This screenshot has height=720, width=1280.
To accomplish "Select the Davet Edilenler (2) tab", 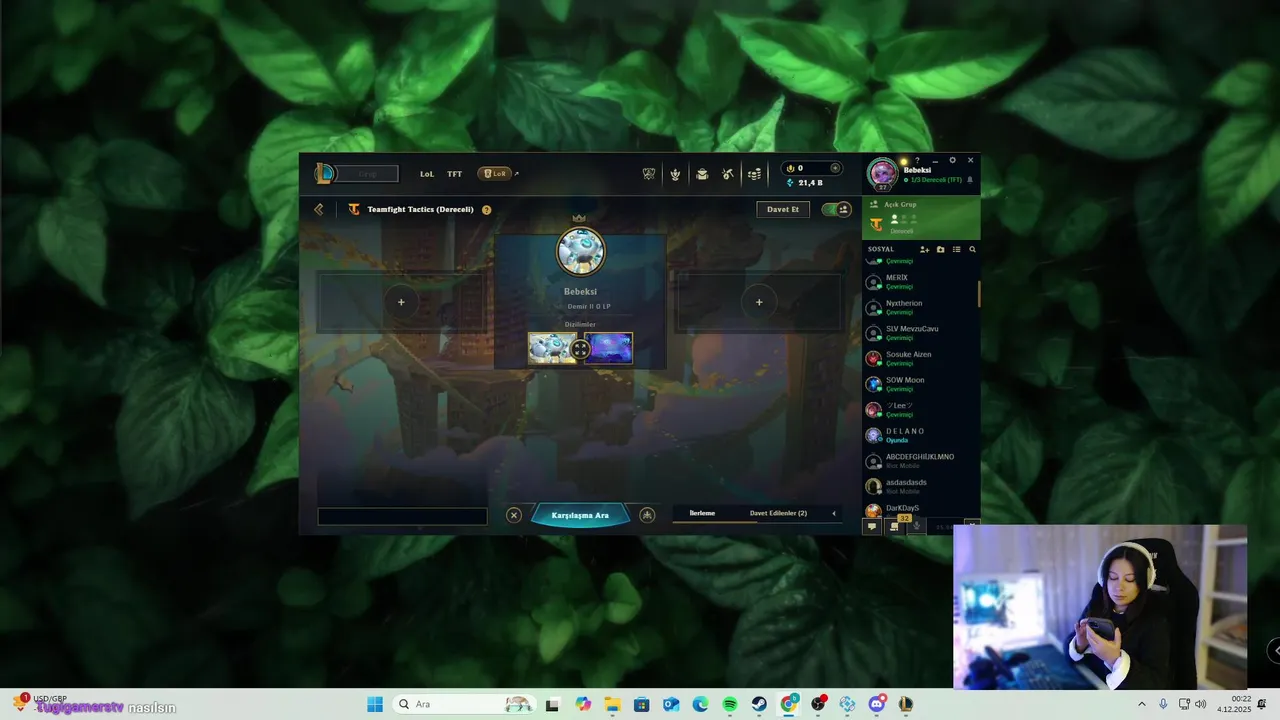I will 778,513.
